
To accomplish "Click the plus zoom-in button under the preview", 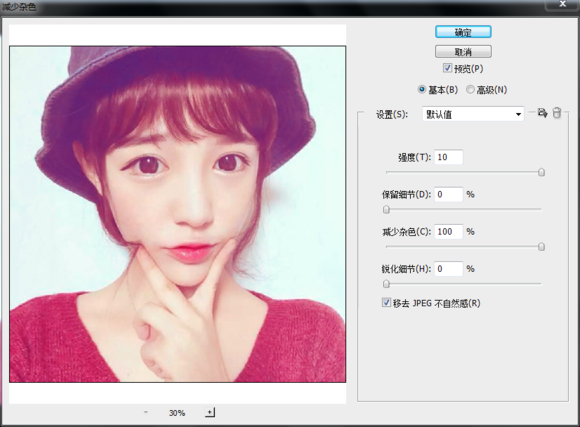I will tap(210, 412).
